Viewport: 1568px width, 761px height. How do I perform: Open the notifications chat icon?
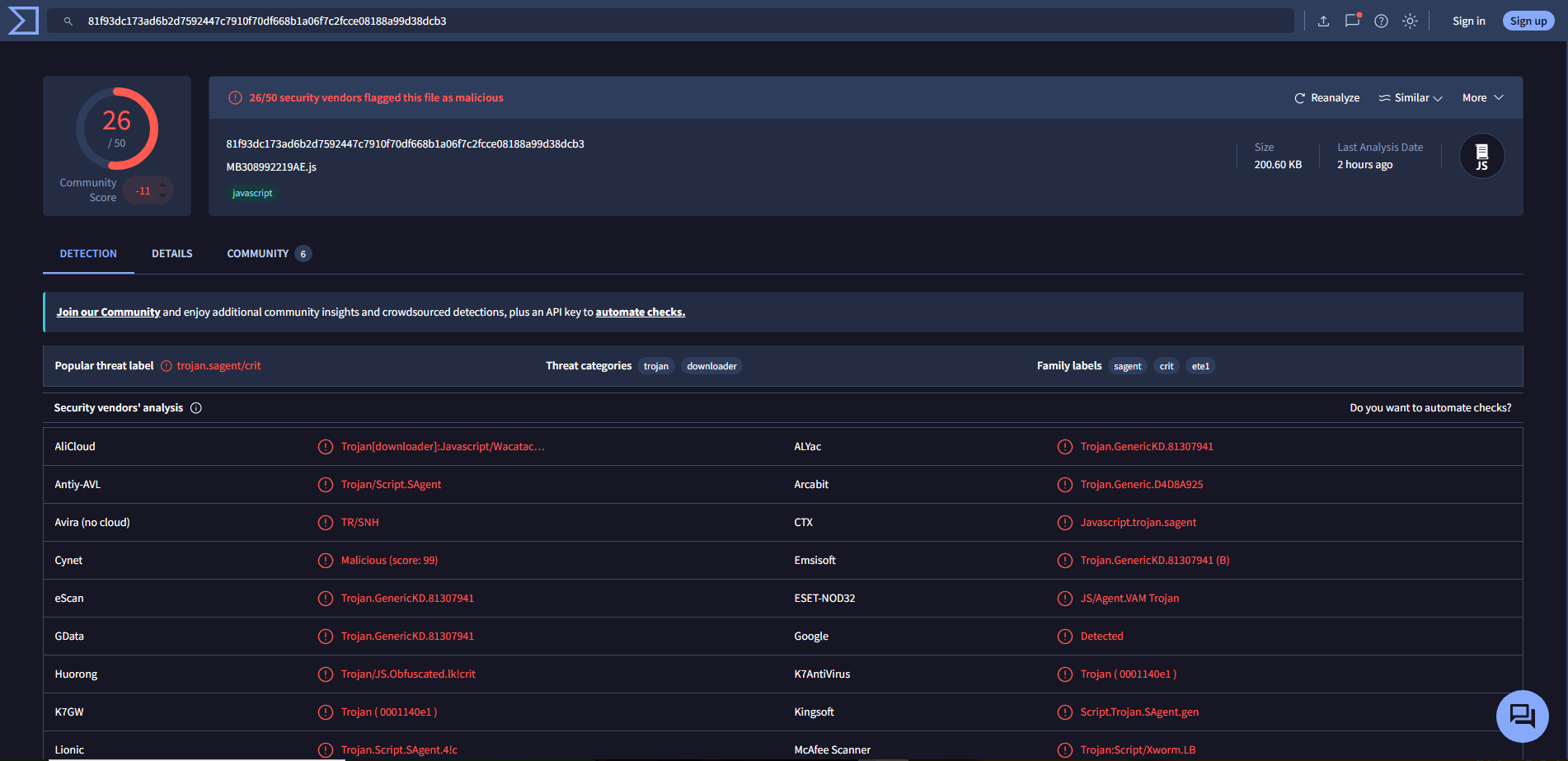[x=1352, y=21]
